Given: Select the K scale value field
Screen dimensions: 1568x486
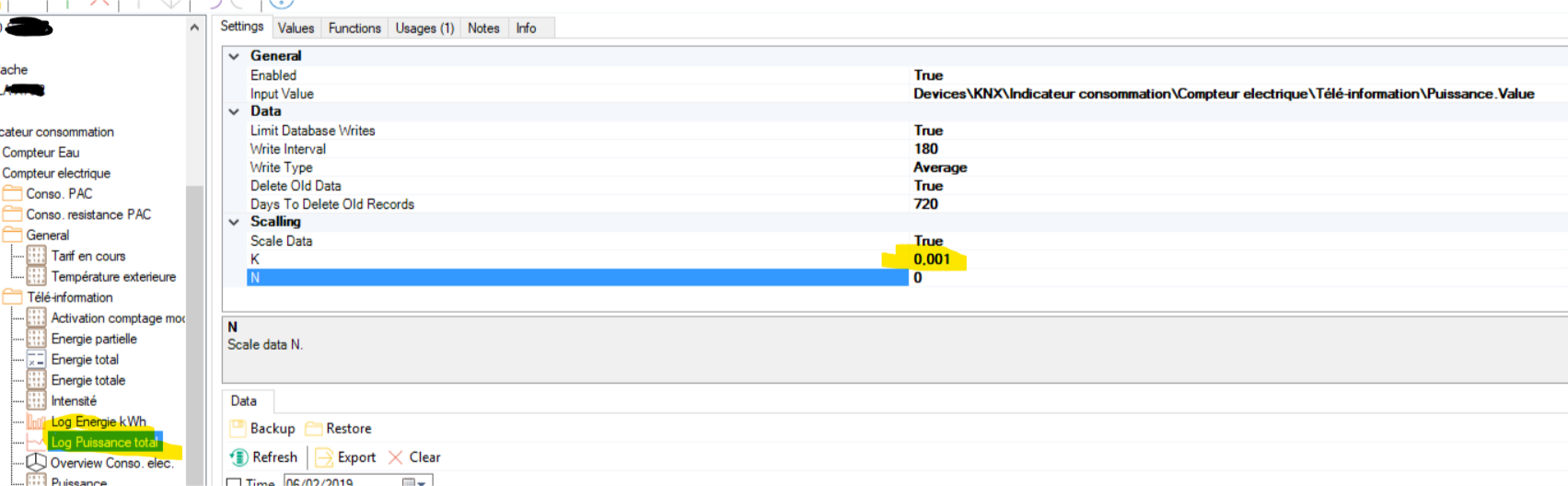Looking at the screenshot, I should point(931,260).
